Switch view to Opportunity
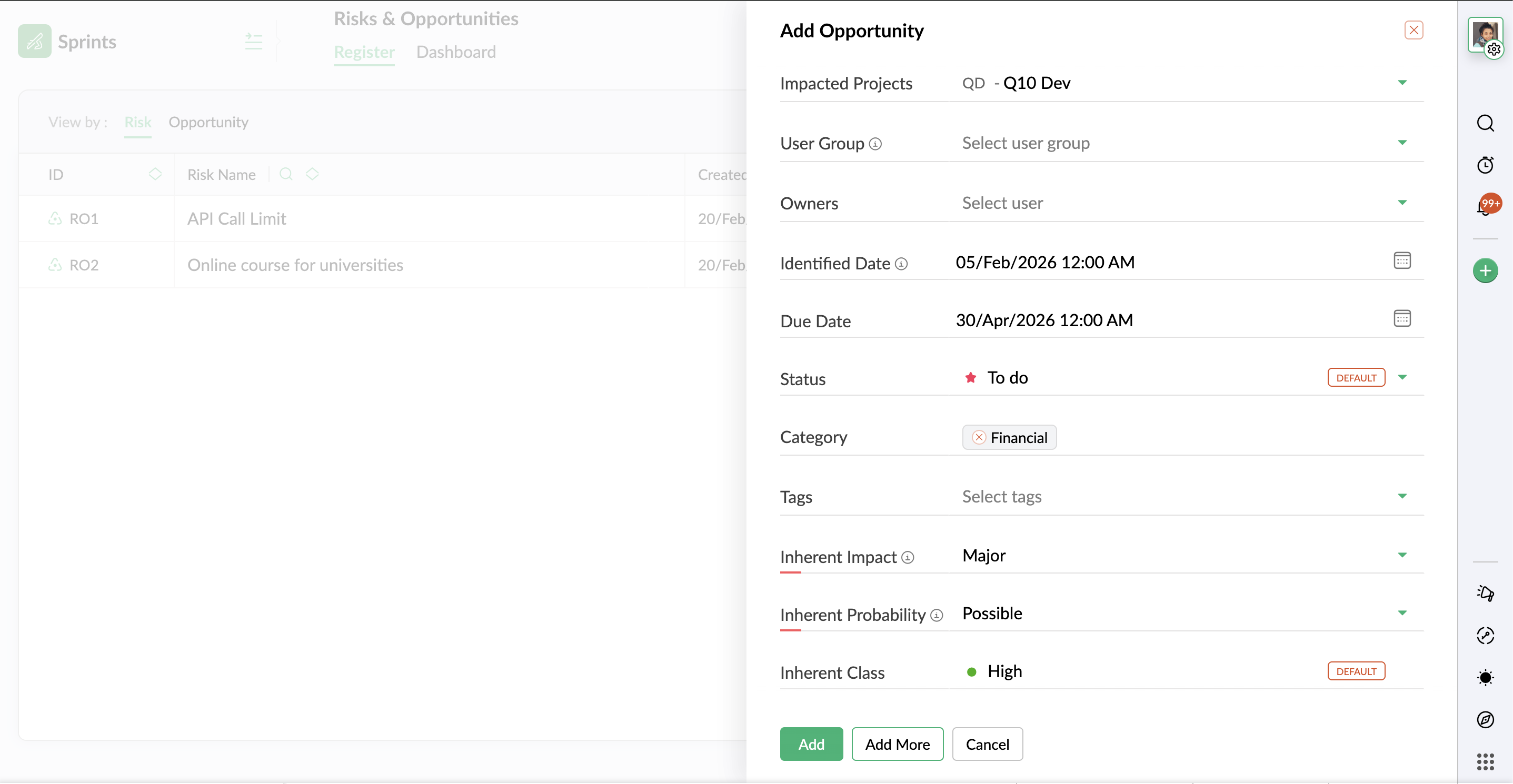 tap(208, 122)
